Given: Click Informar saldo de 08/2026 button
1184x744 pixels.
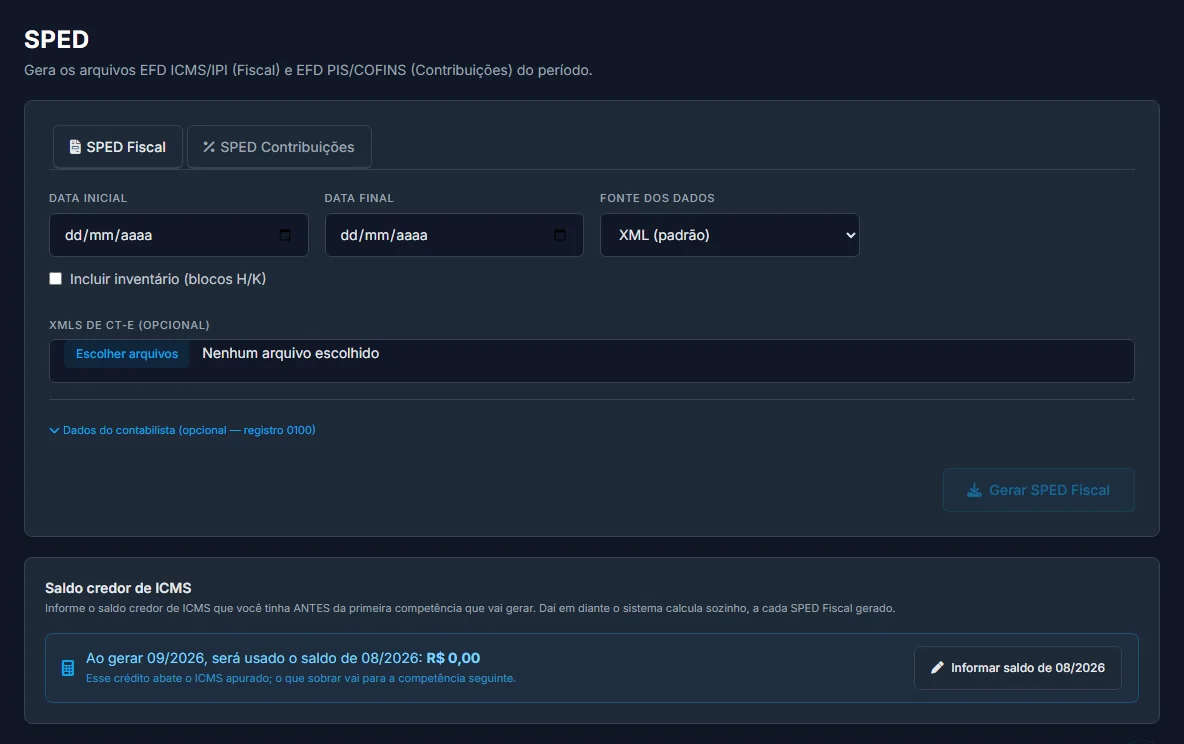Looking at the screenshot, I should pos(1018,668).
